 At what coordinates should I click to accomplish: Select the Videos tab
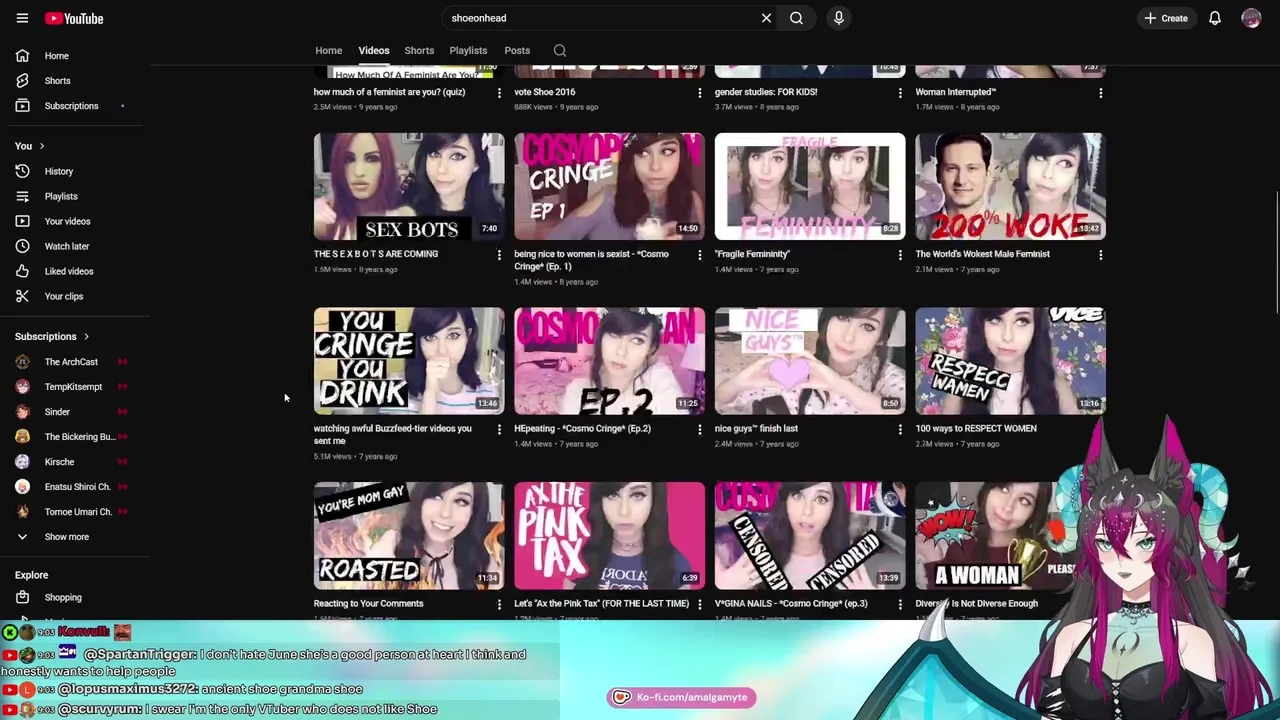374,50
